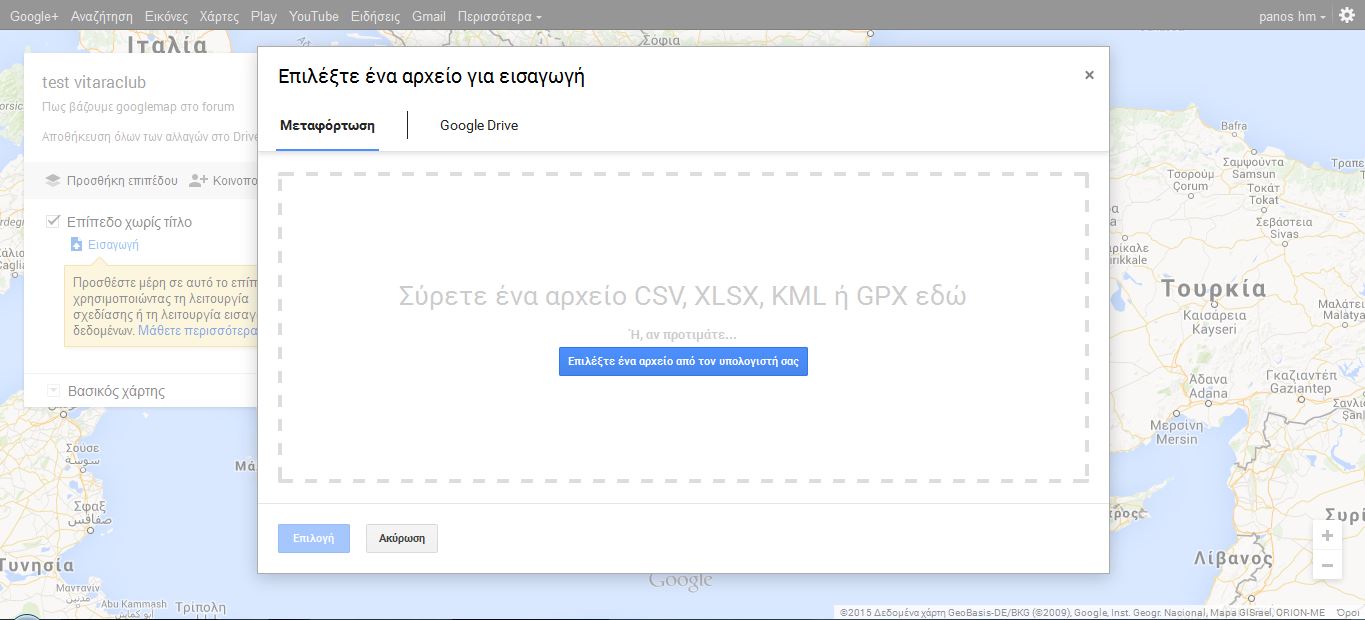Click the Kayseri city label on the map
The height and width of the screenshot is (620, 1365).
pyautogui.click(x=1213, y=329)
